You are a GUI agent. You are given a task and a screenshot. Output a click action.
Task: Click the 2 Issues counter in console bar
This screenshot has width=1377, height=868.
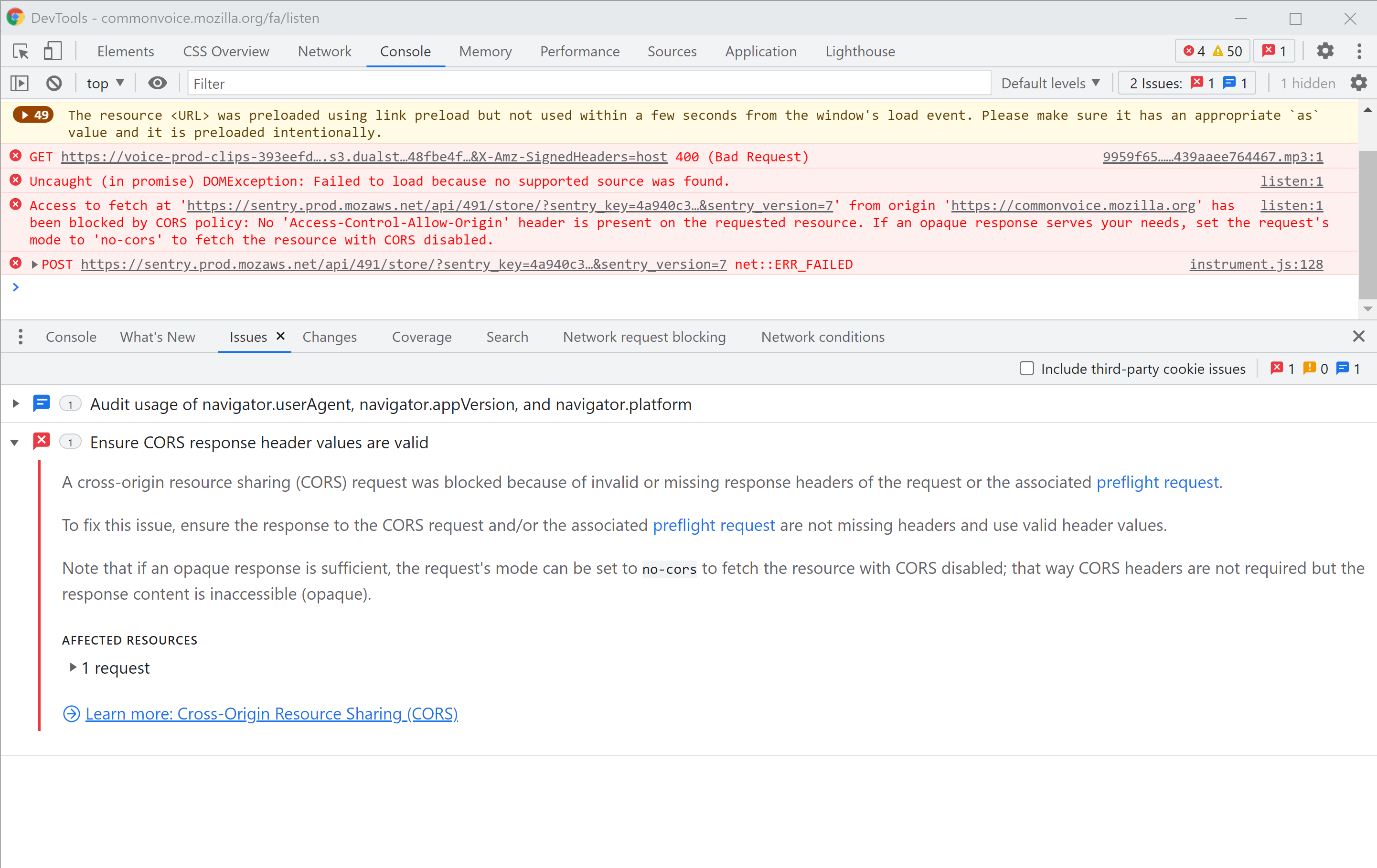1187,84
